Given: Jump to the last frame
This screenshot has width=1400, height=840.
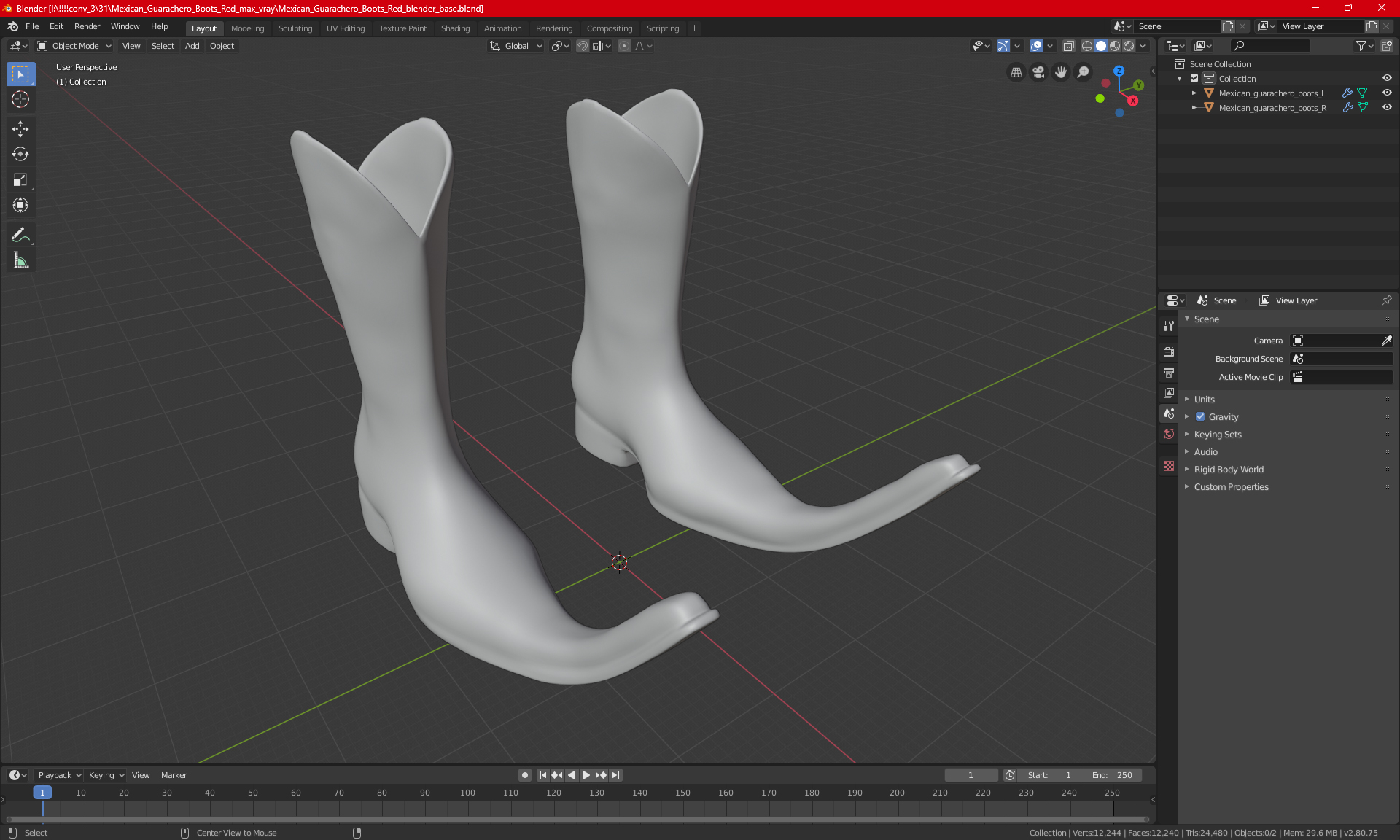Looking at the screenshot, I should [x=616, y=775].
